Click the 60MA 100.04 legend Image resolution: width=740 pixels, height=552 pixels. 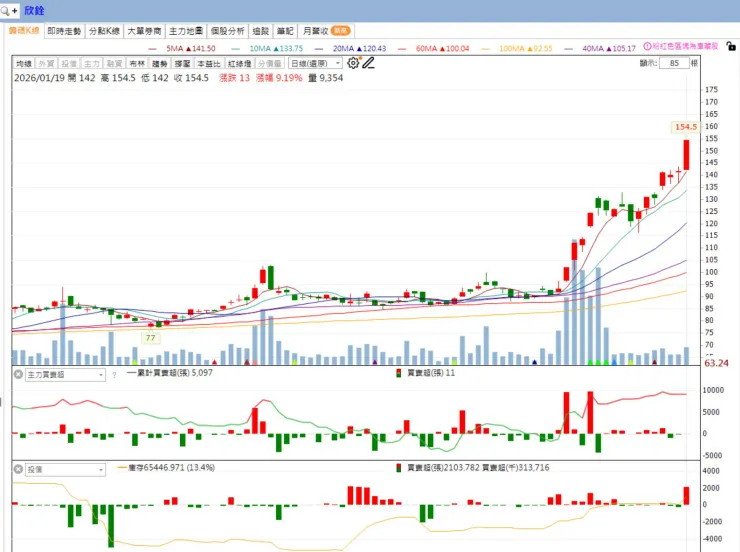pos(434,48)
